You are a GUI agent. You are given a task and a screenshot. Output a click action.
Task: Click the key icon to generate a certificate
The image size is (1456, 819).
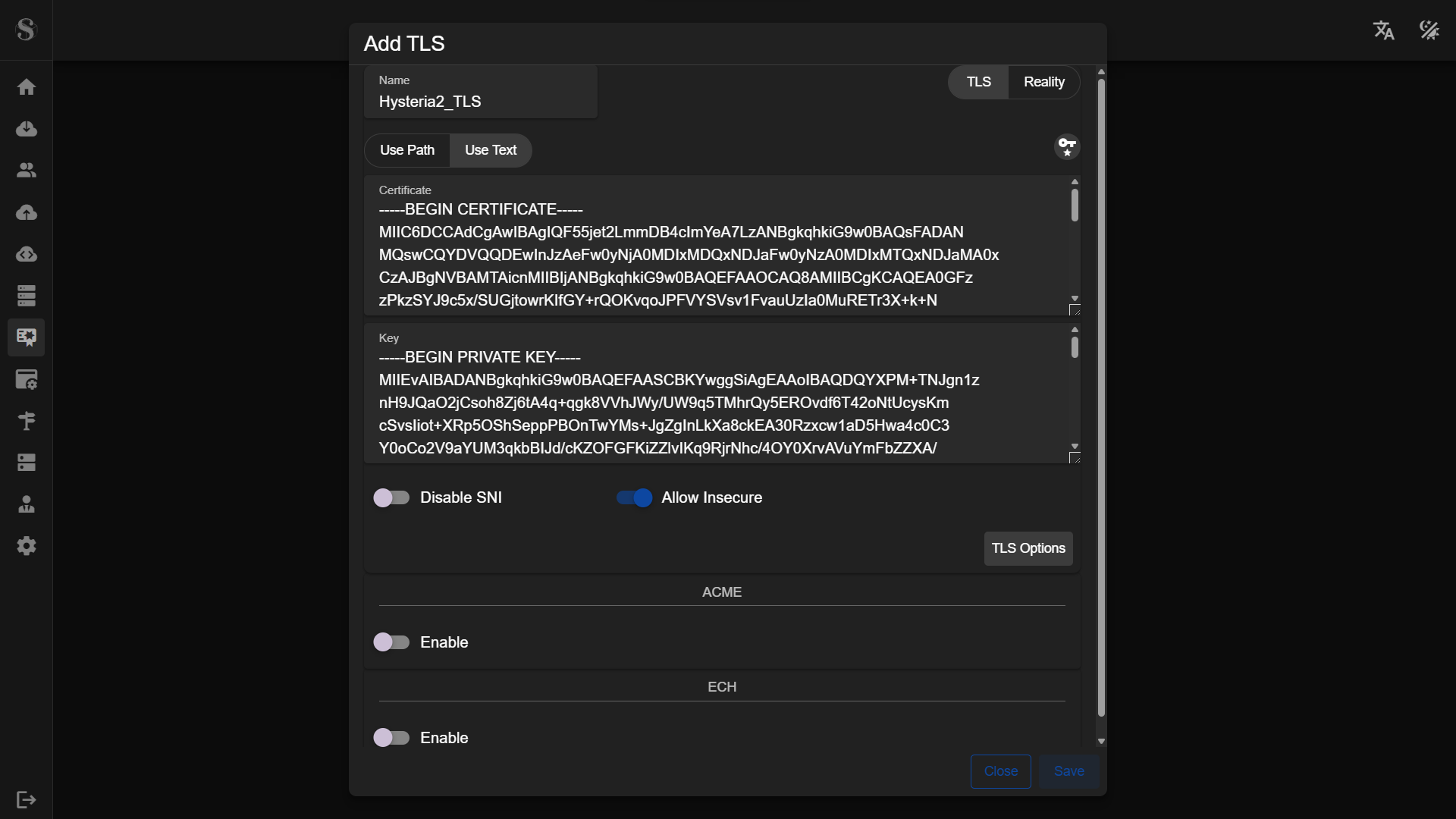[1066, 147]
